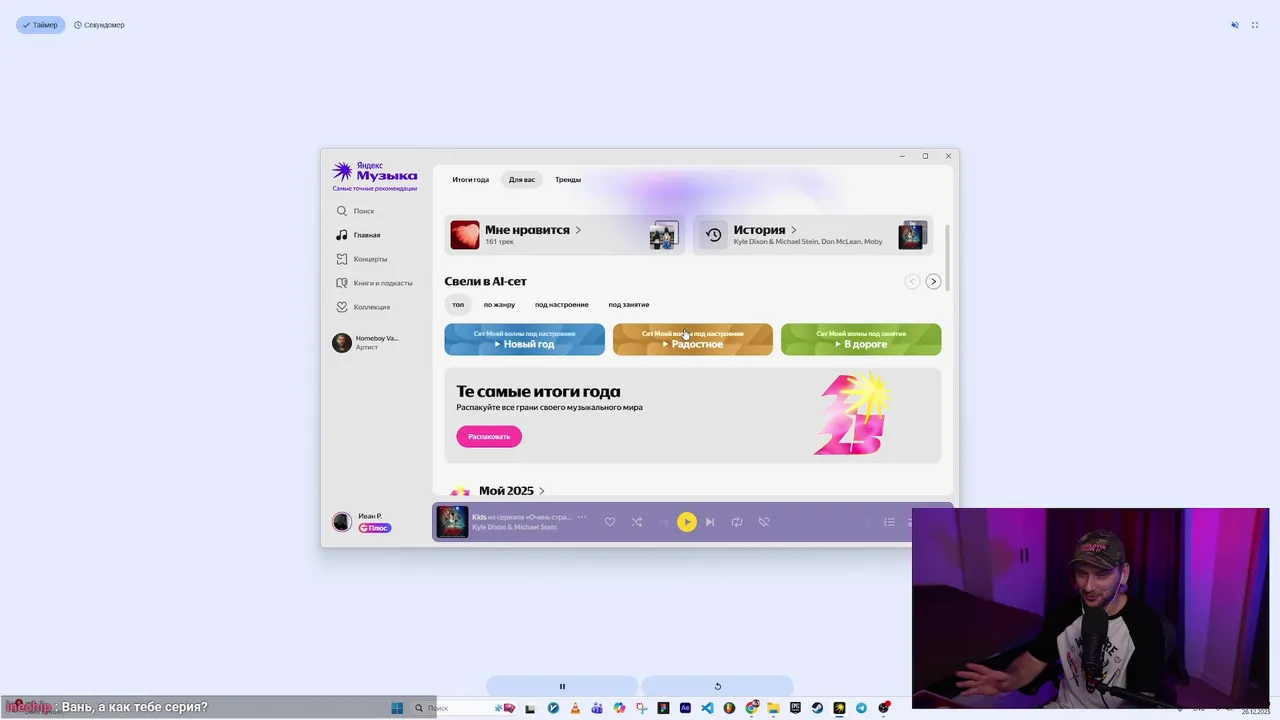The image size is (1280, 720).
Task: Open Книги и подкасты section
Action: pos(374,283)
